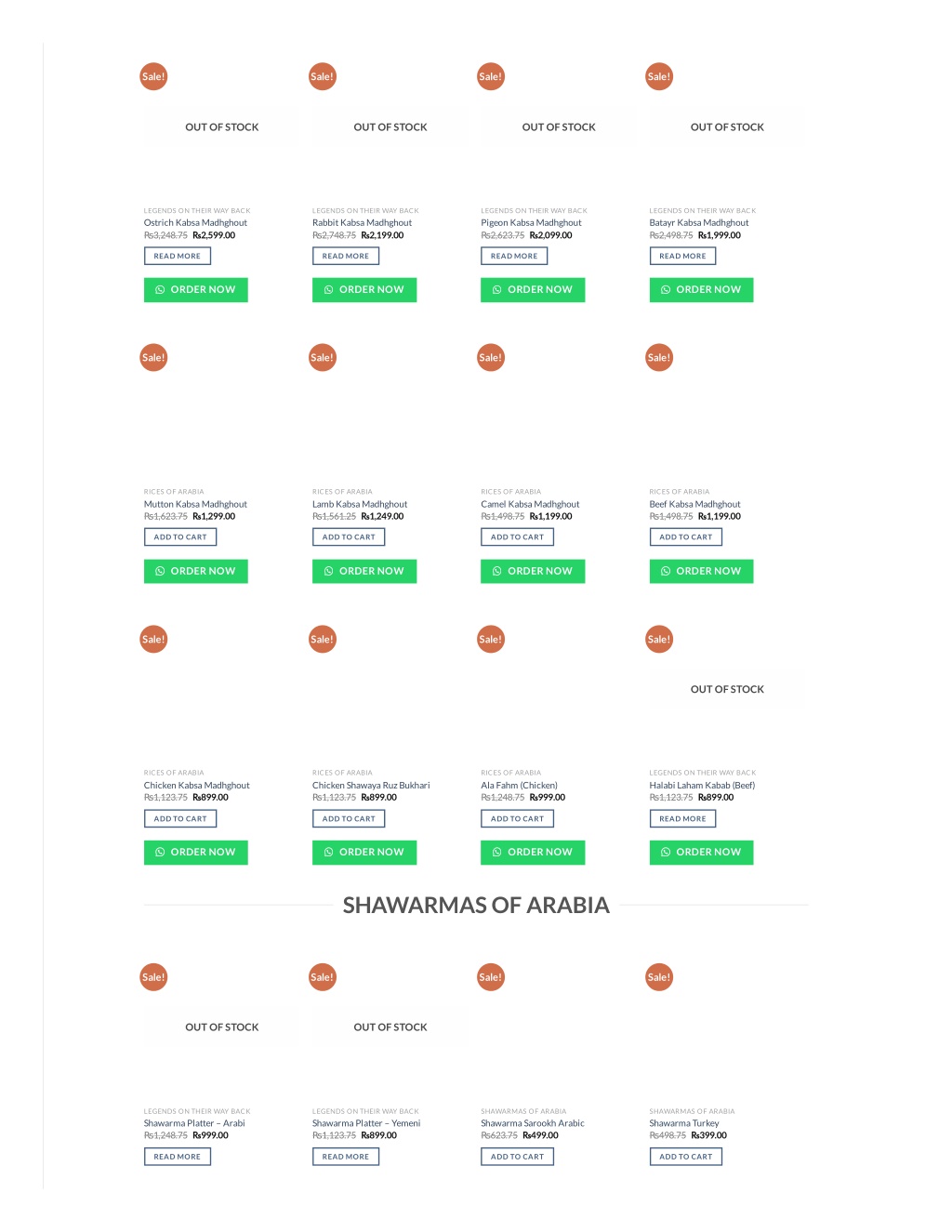This screenshot has width=952, height=1232.
Task: Click the Sale badge on Ostrich Kabsa Madghhout
Action: (x=153, y=77)
